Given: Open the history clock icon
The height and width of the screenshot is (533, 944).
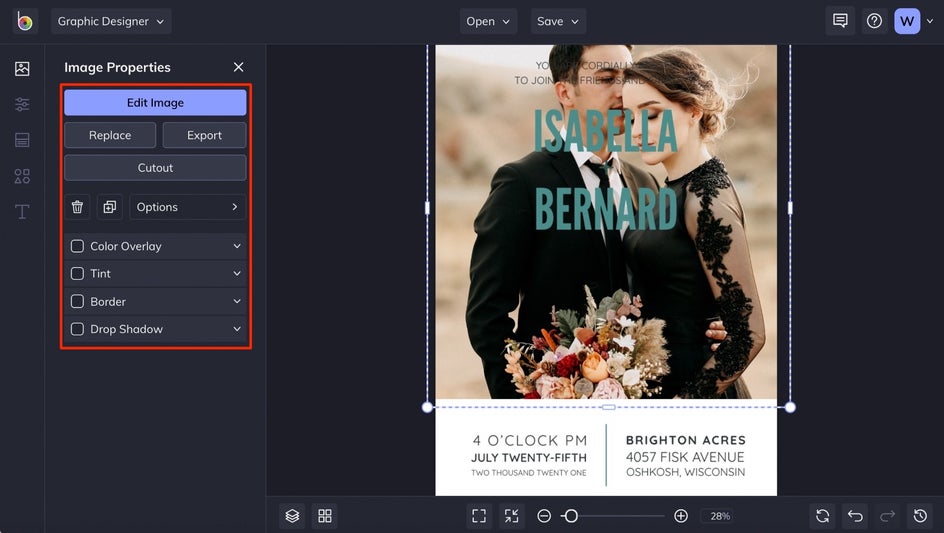Looking at the screenshot, I should (920, 516).
